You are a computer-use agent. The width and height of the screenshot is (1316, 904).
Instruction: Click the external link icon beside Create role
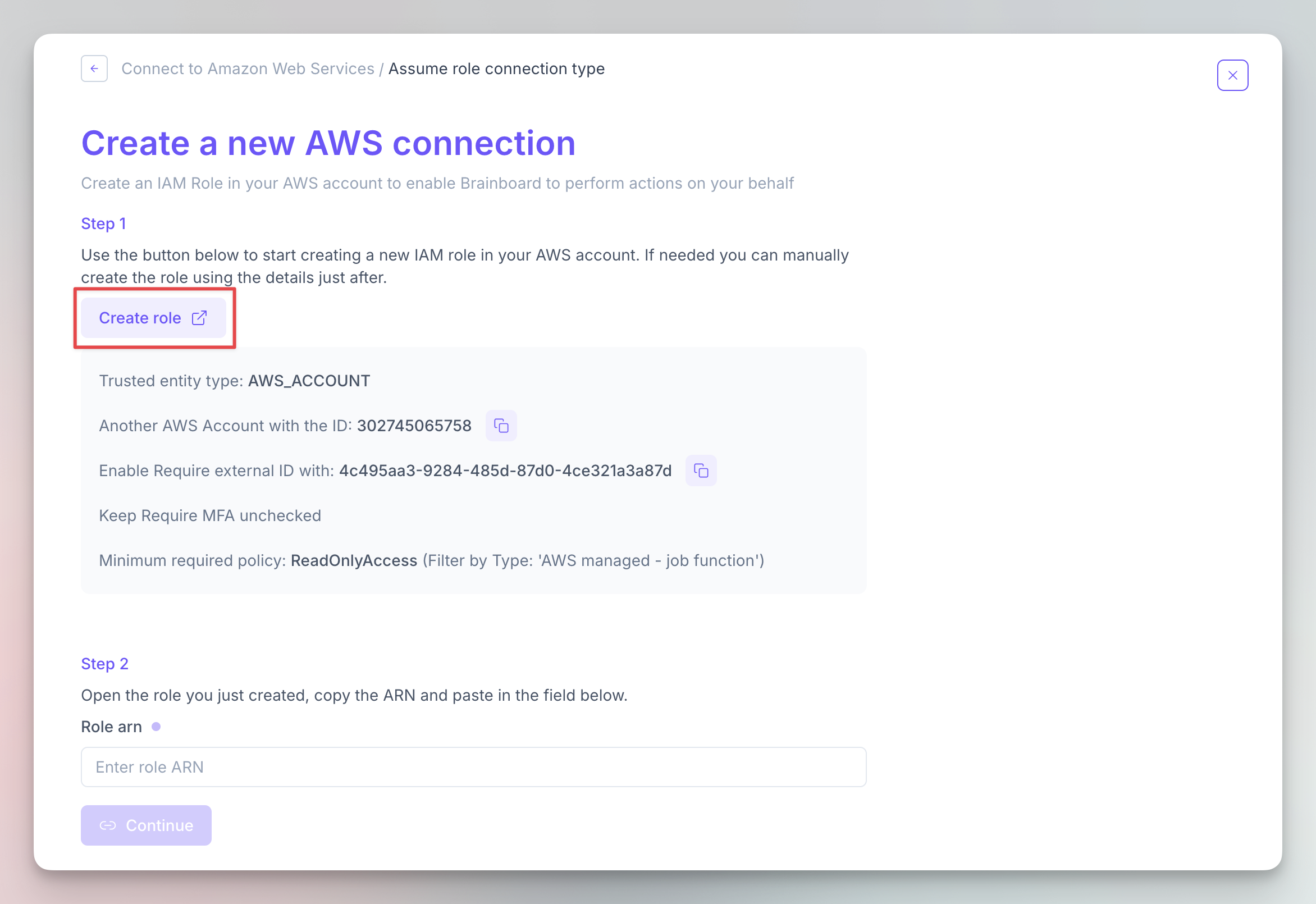pos(199,318)
